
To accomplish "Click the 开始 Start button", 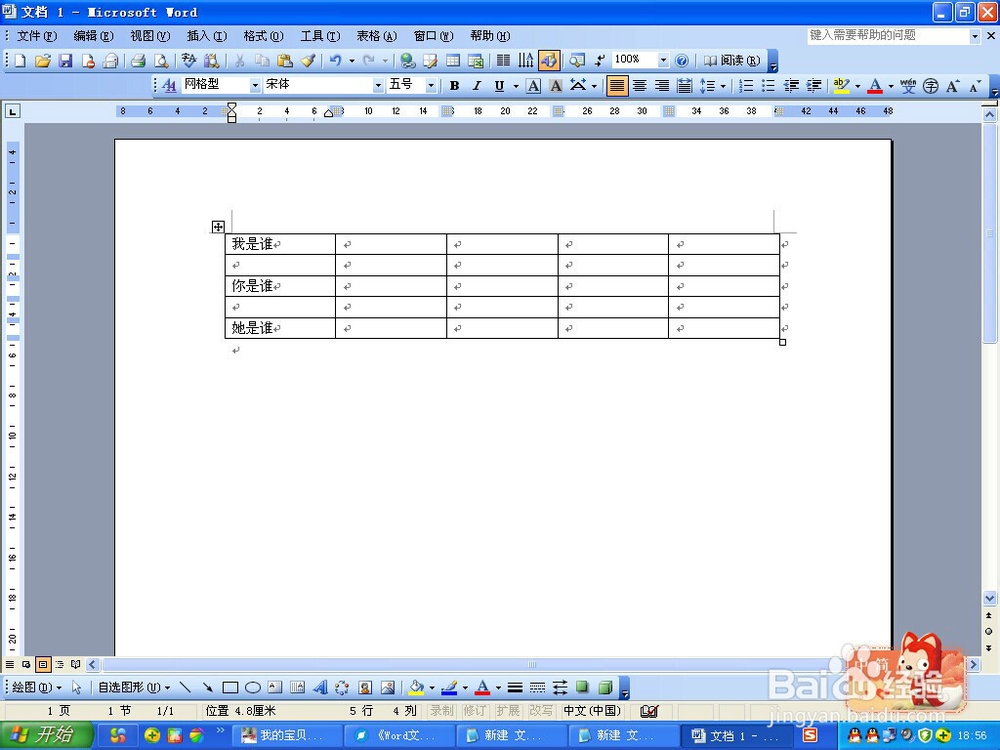I will (x=46, y=735).
